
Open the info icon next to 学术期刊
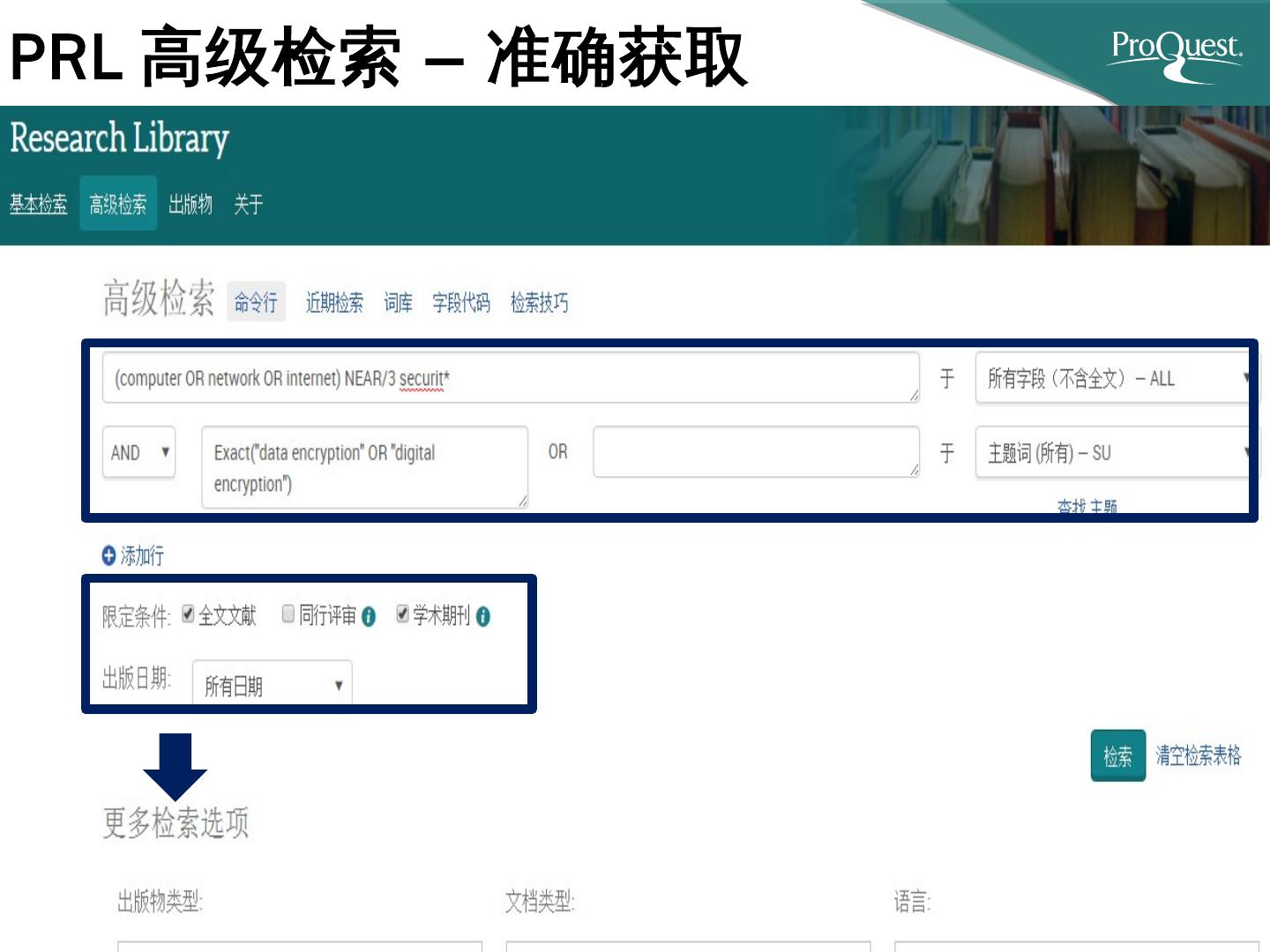483,617
